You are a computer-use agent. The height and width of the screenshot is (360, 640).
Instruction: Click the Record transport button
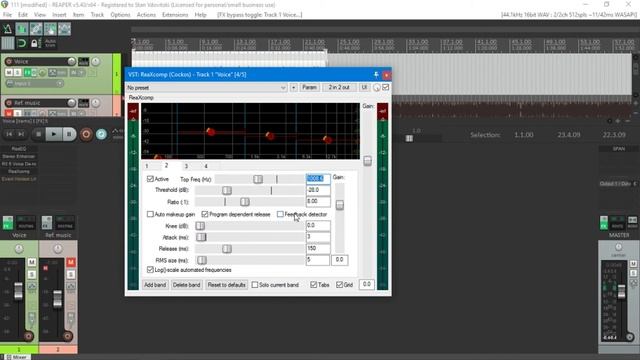pyautogui.click(x=86, y=134)
